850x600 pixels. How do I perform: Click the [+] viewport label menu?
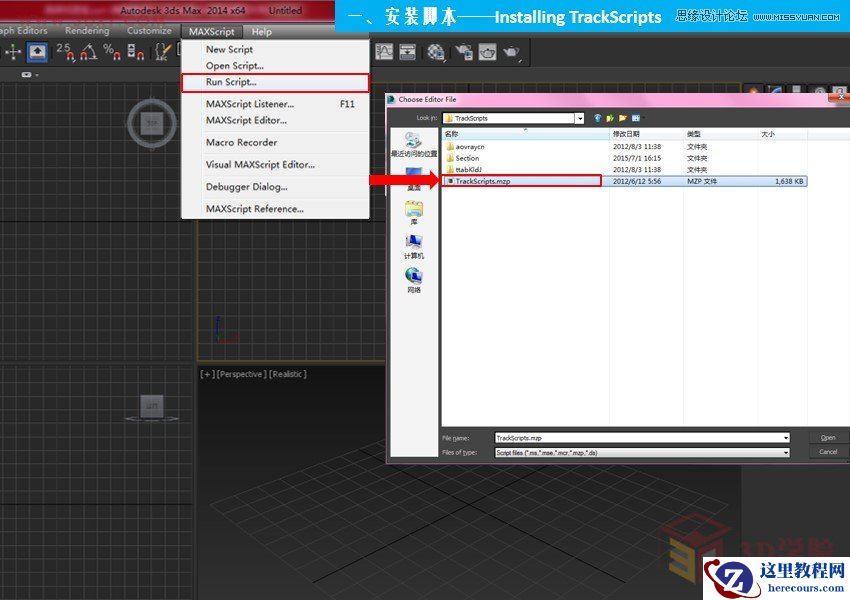[207, 374]
